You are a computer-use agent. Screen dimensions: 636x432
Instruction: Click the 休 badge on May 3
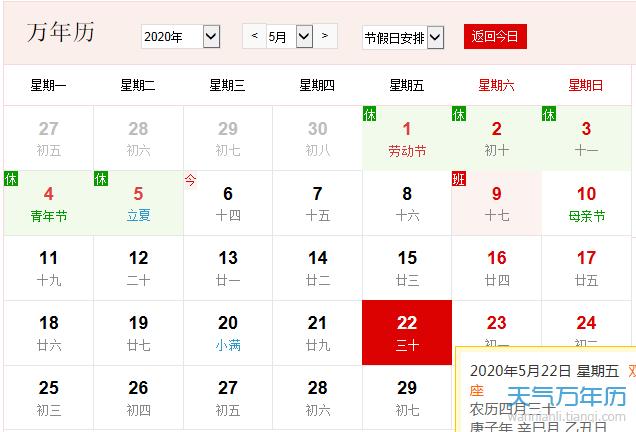click(x=549, y=114)
